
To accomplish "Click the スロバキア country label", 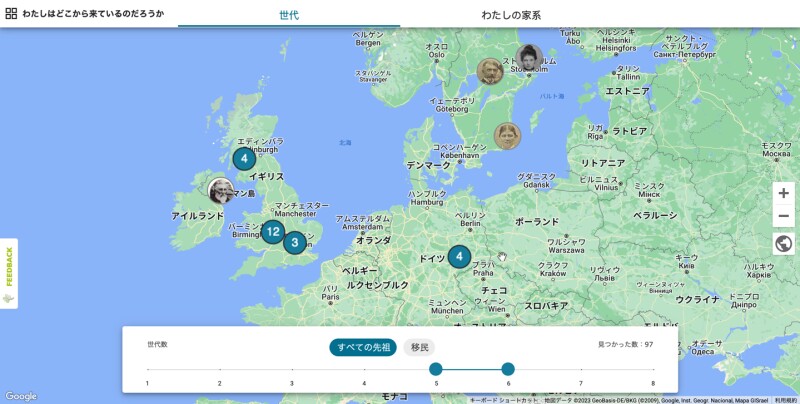I will pyautogui.click(x=546, y=306).
